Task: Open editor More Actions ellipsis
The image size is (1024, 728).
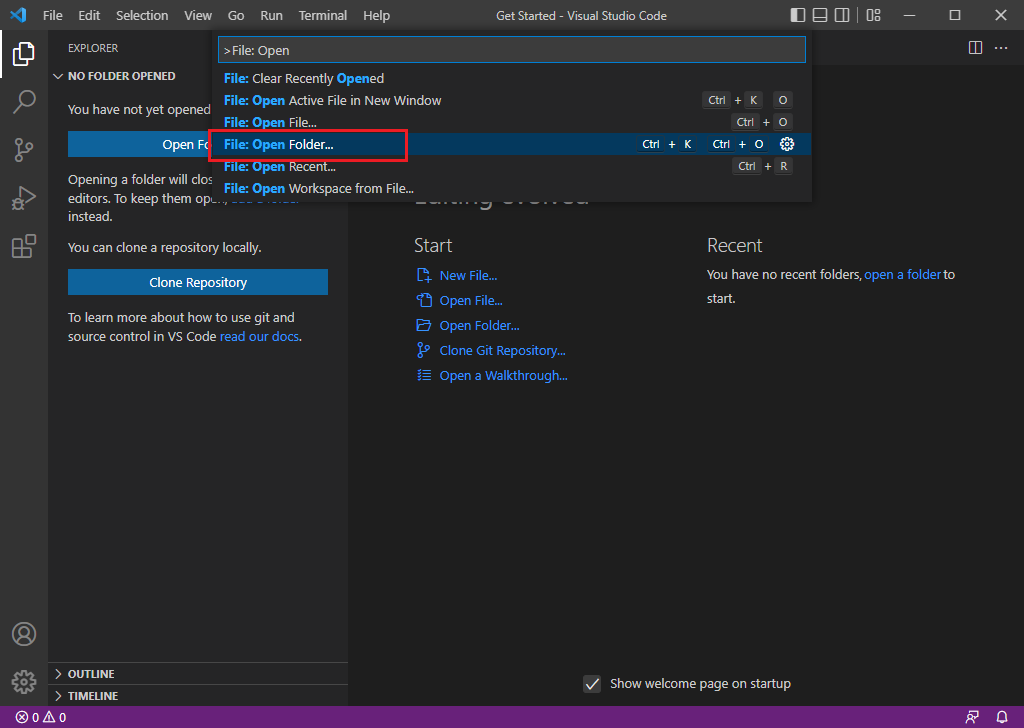Action: 1000,48
